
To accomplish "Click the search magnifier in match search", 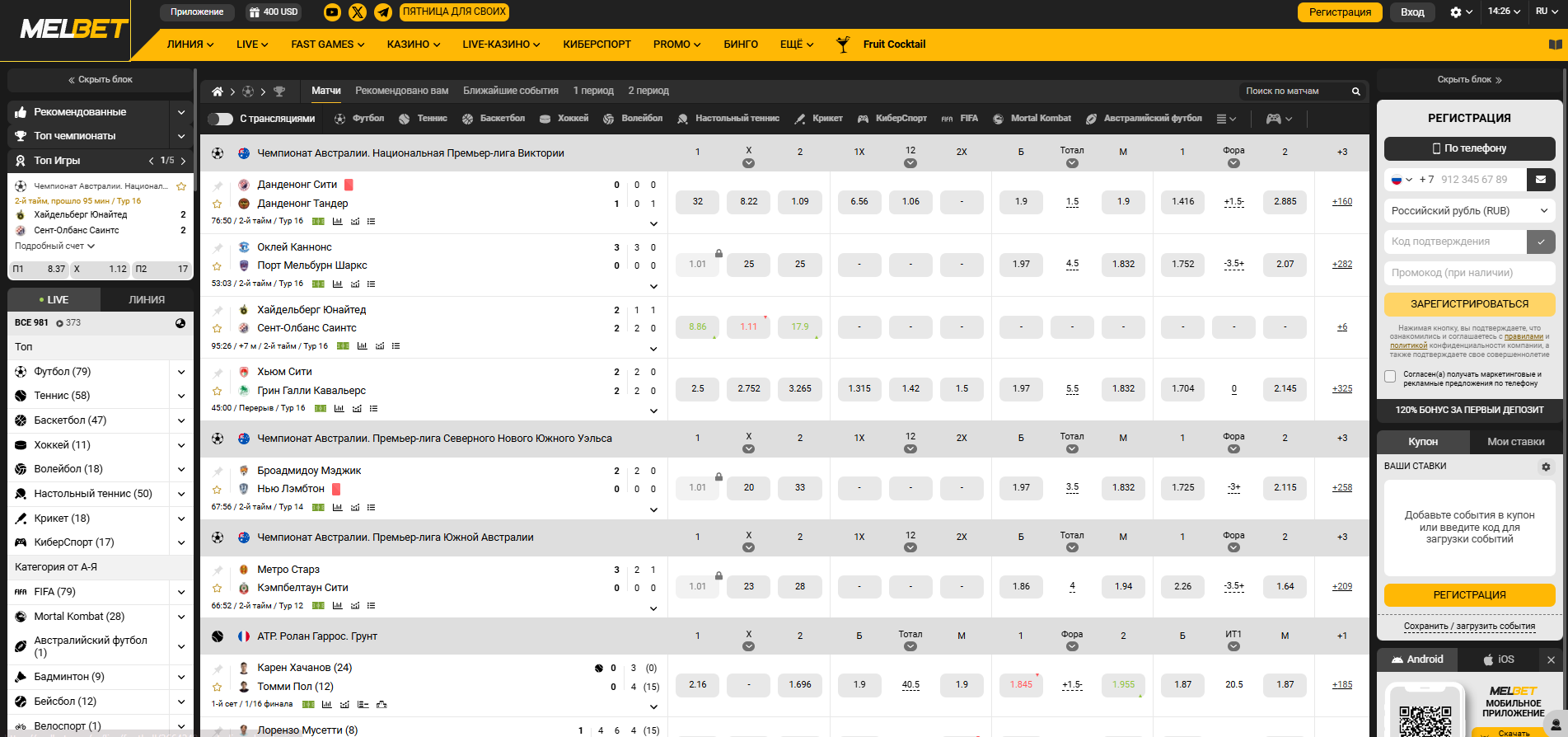I will click(1355, 92).
